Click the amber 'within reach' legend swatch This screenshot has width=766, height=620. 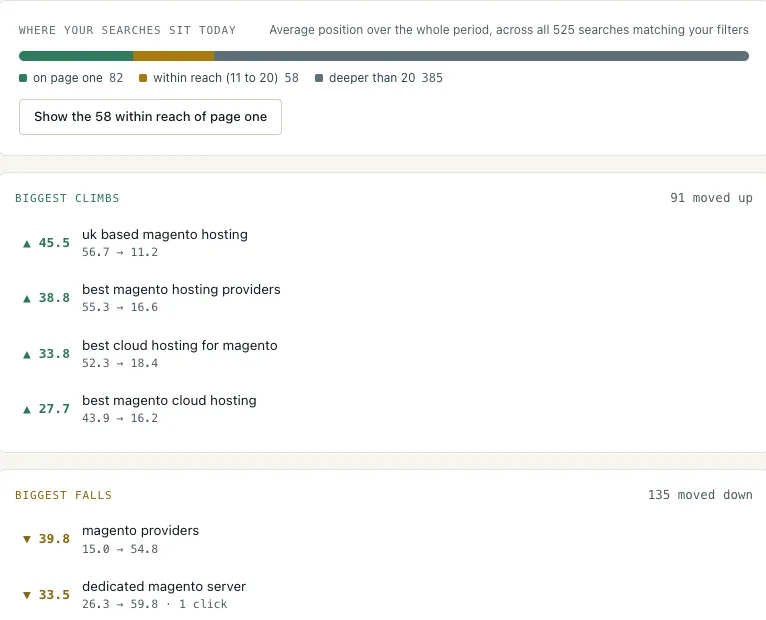pos(143,78)
